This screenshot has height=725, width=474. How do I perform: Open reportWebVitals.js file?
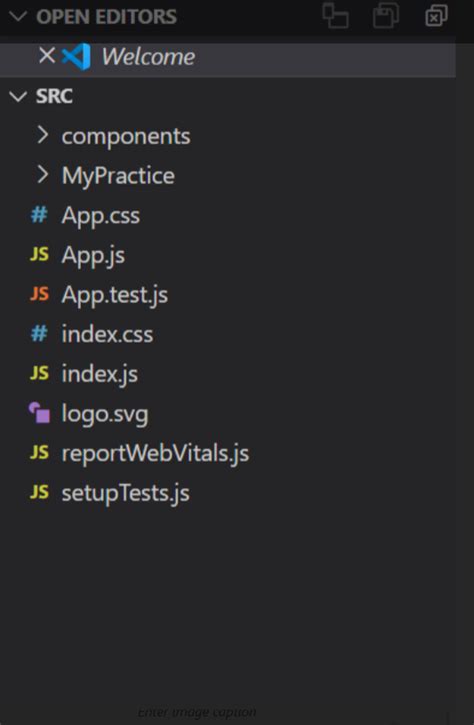[x=155, y=453]
